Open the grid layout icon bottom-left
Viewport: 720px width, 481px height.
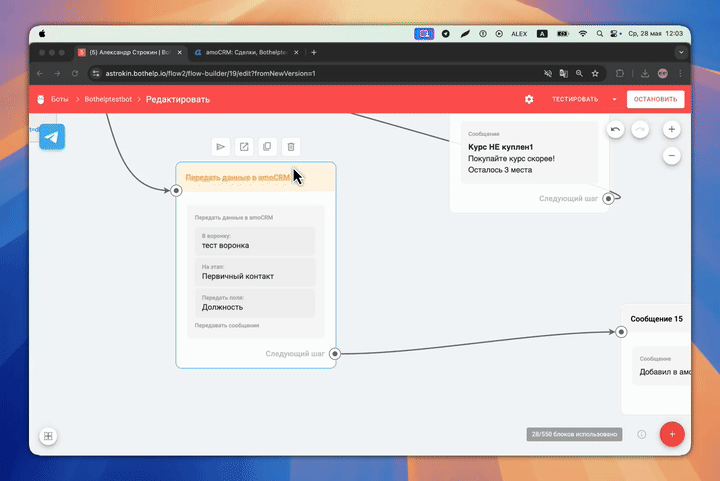[x=48, y=436]
